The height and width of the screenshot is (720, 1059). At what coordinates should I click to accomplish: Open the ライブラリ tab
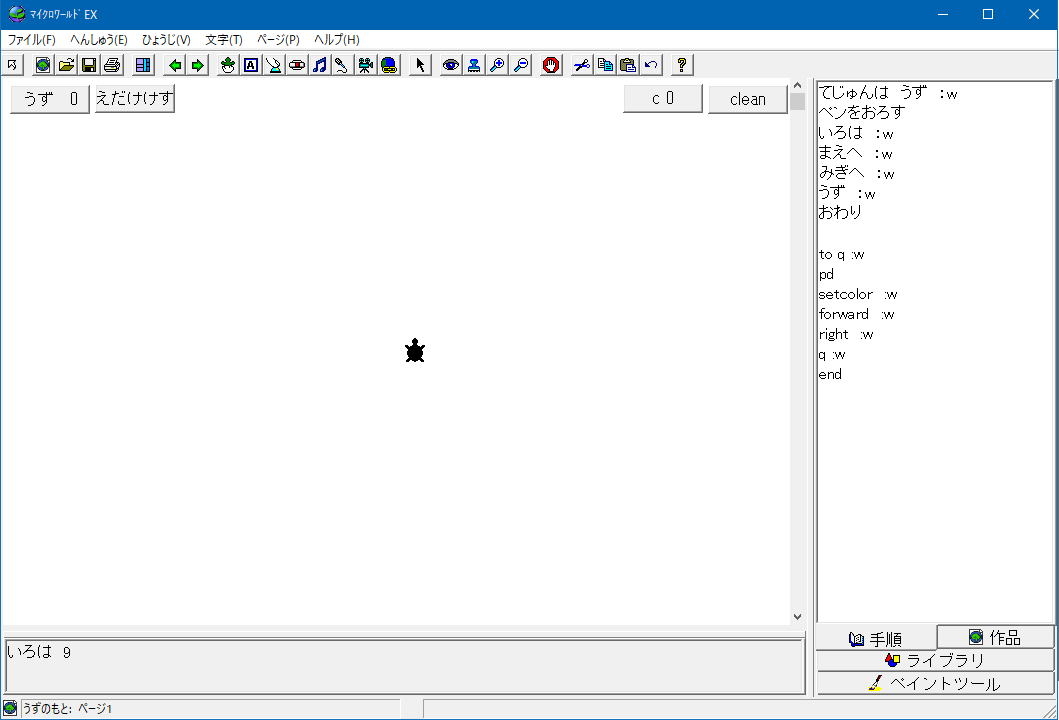(x=935, y=660)
